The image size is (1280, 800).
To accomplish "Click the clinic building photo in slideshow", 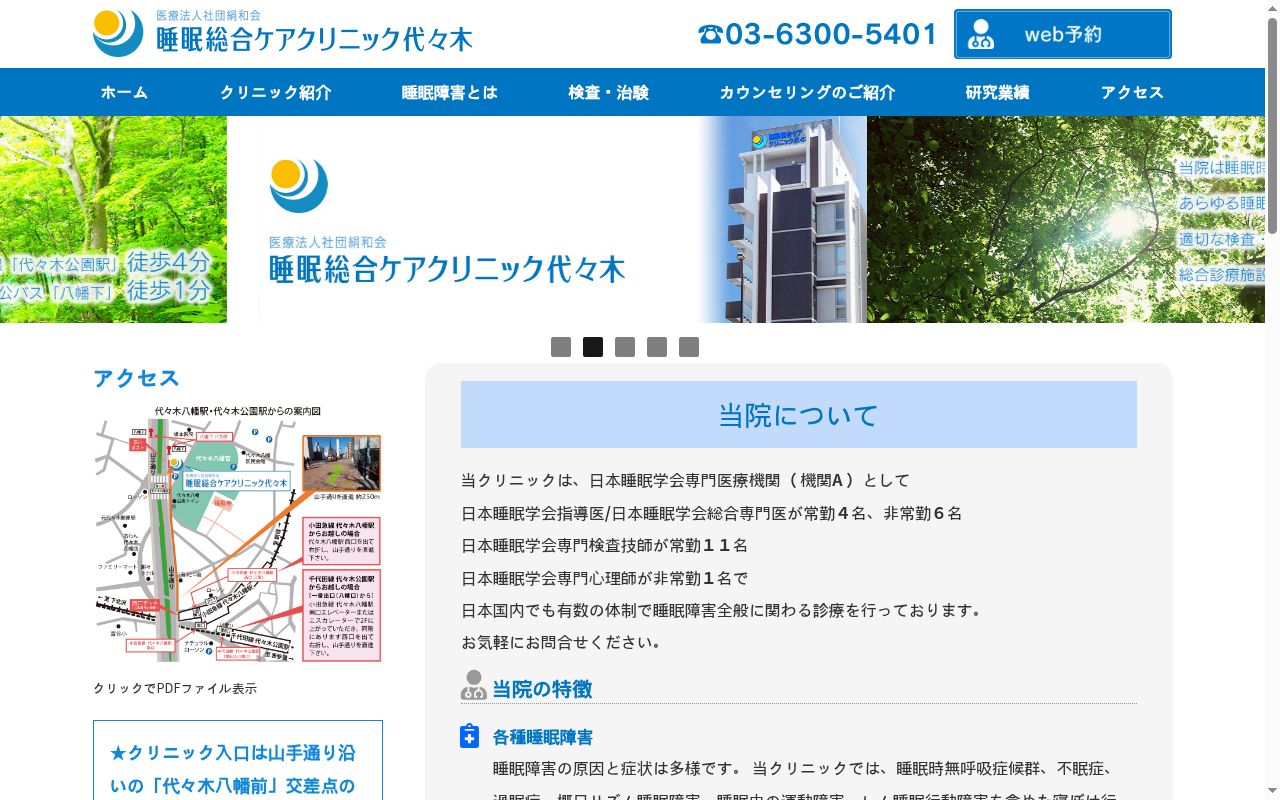I will coord(790,219).
